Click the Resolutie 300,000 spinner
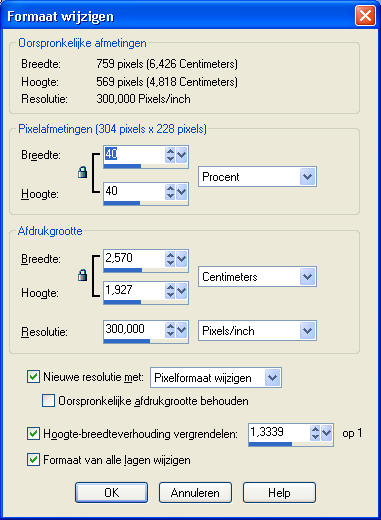Screen dimensions: 381x520 click(x=170, y=330)
